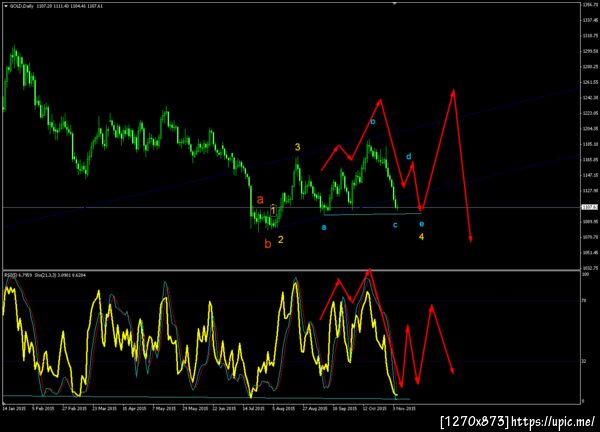The height and width of the screenshot is (432, 600).
Task: Click the 1337.45 price scale value
Action: [590, 20]
